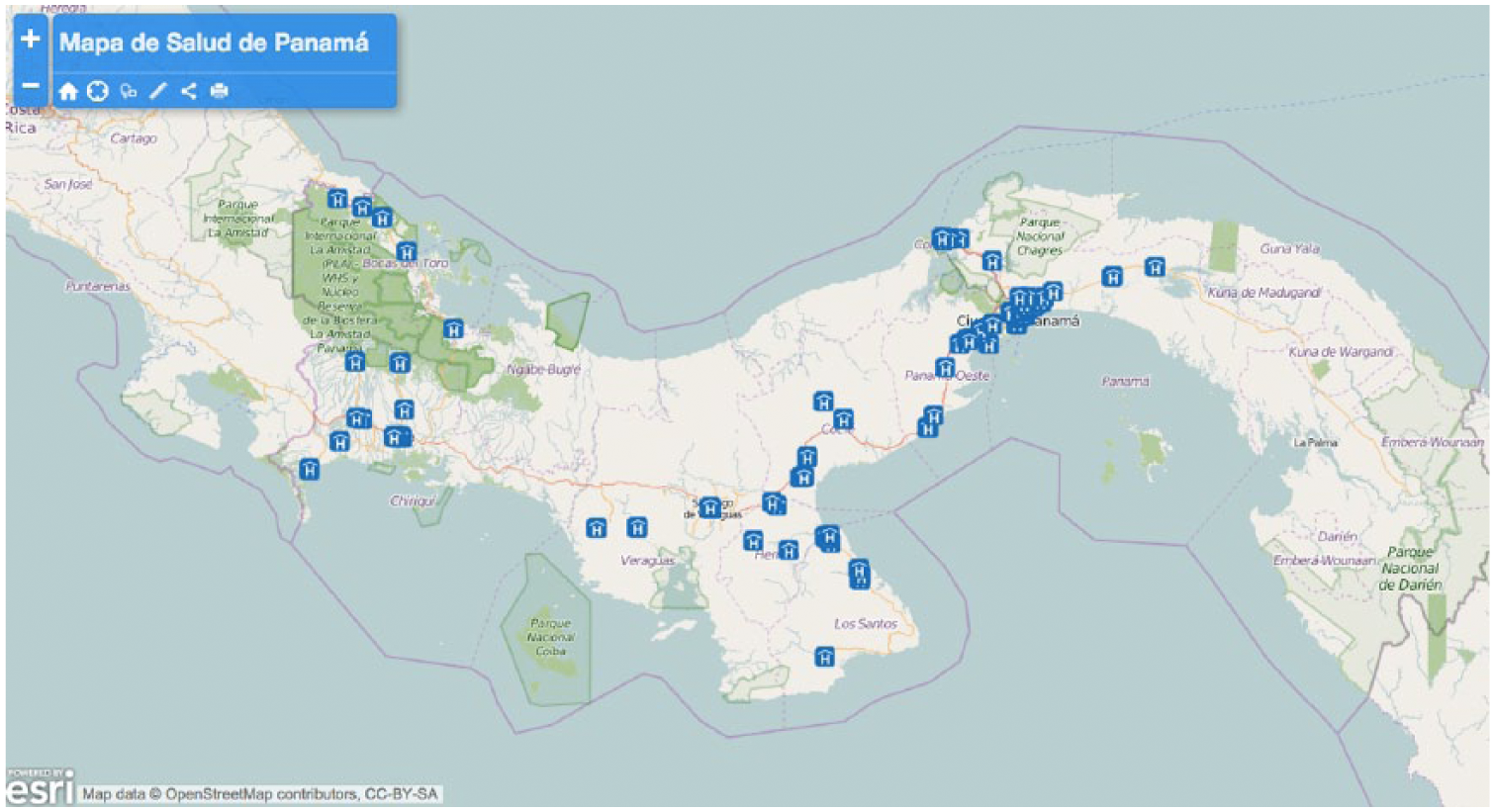
Task: Open the share map icon
Action: tap(188, 91)
